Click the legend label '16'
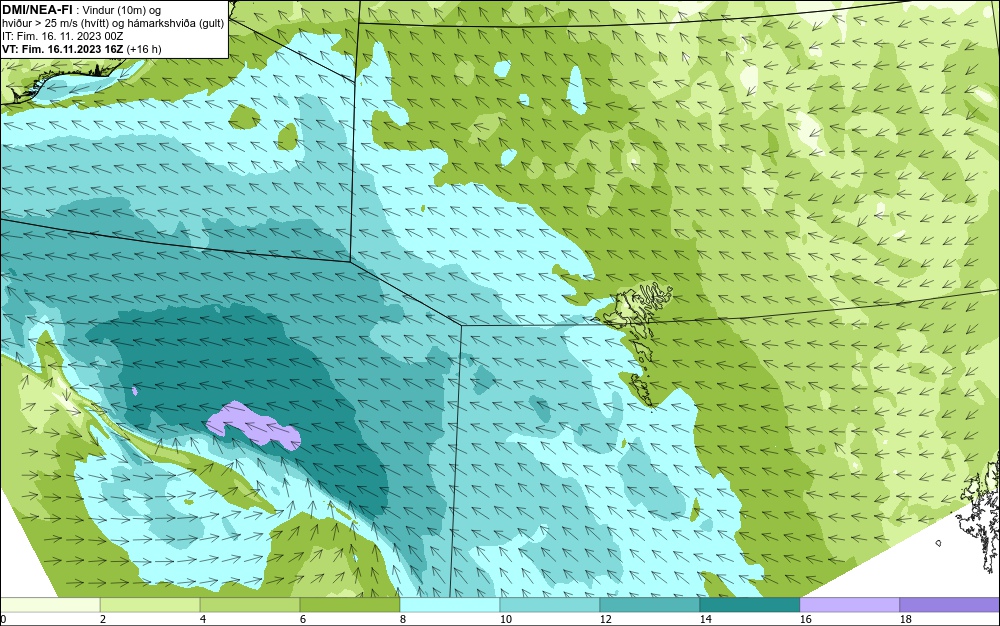The height and width of the screenshot is (626, 1000). point(805,619)
